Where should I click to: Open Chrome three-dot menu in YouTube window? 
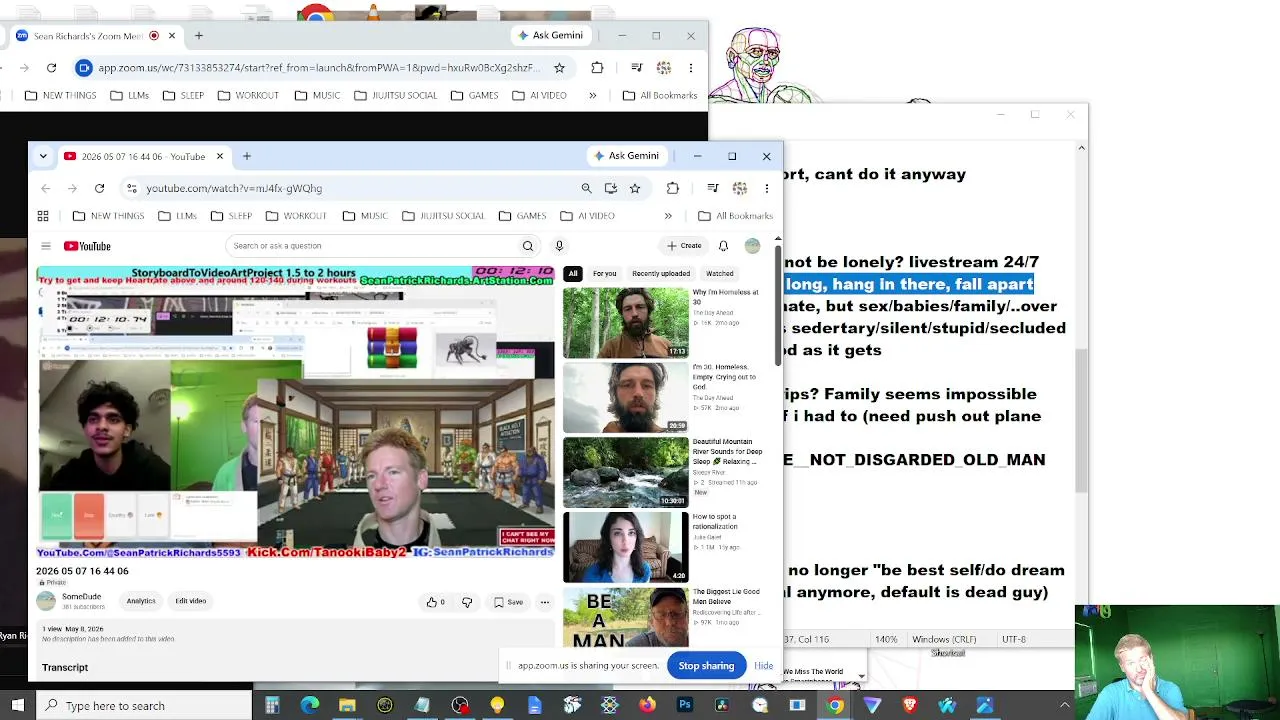pos(767,188)
